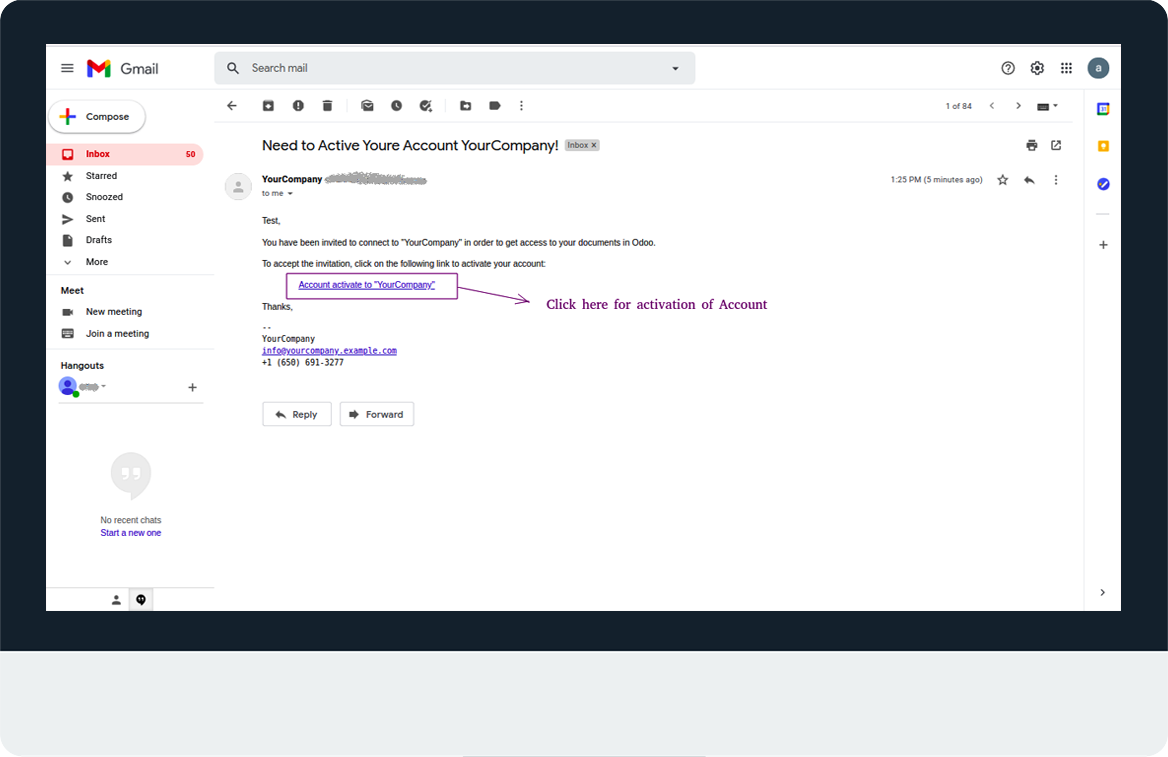Click the email subject heading
The image size is (1168, 757).
click(x=410, y=145)
